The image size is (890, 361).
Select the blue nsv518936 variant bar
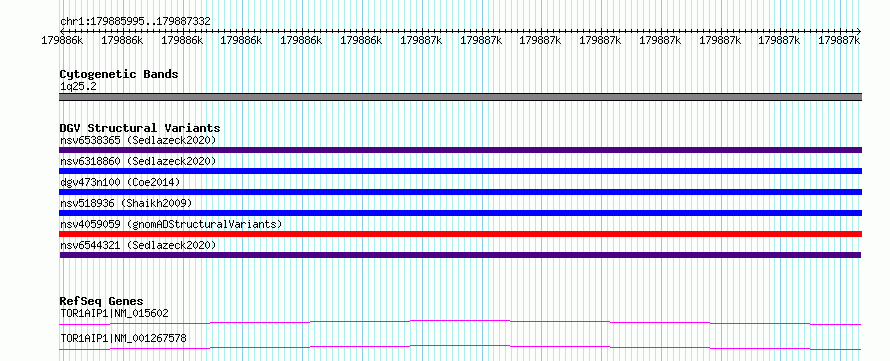[x=460, y=213]
